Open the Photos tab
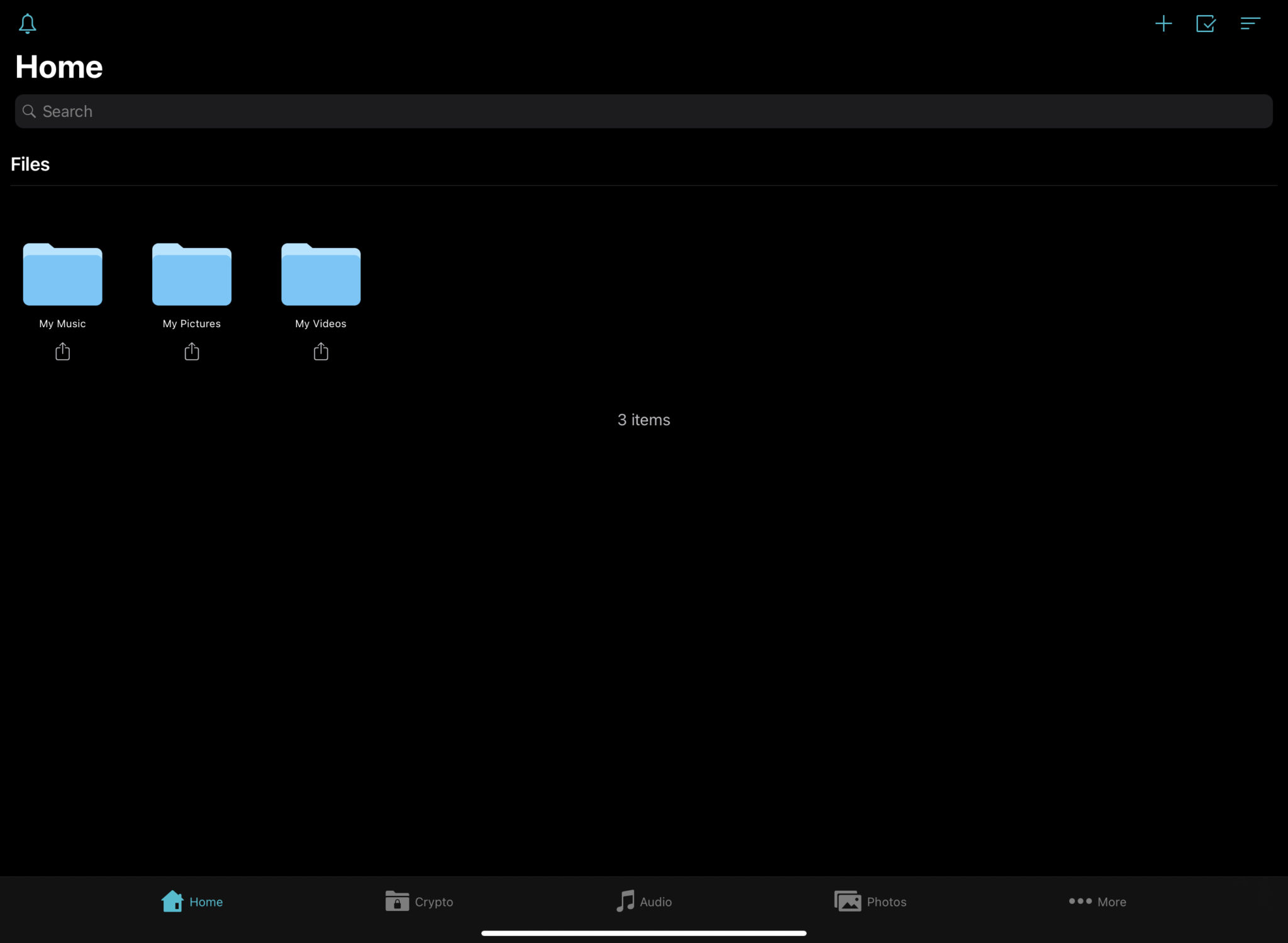Viewport: 1288px width, 943px height. pyautogui.click(x=870, y=901)
